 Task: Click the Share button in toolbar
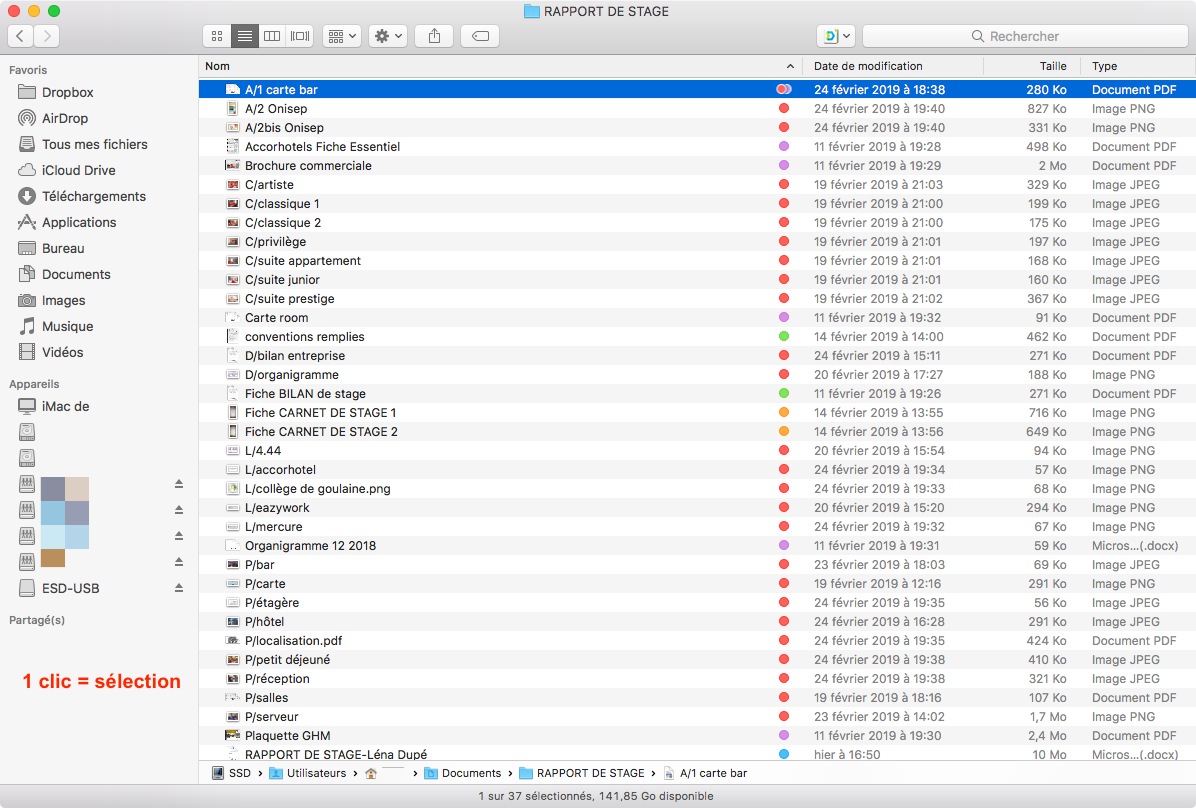434,36
